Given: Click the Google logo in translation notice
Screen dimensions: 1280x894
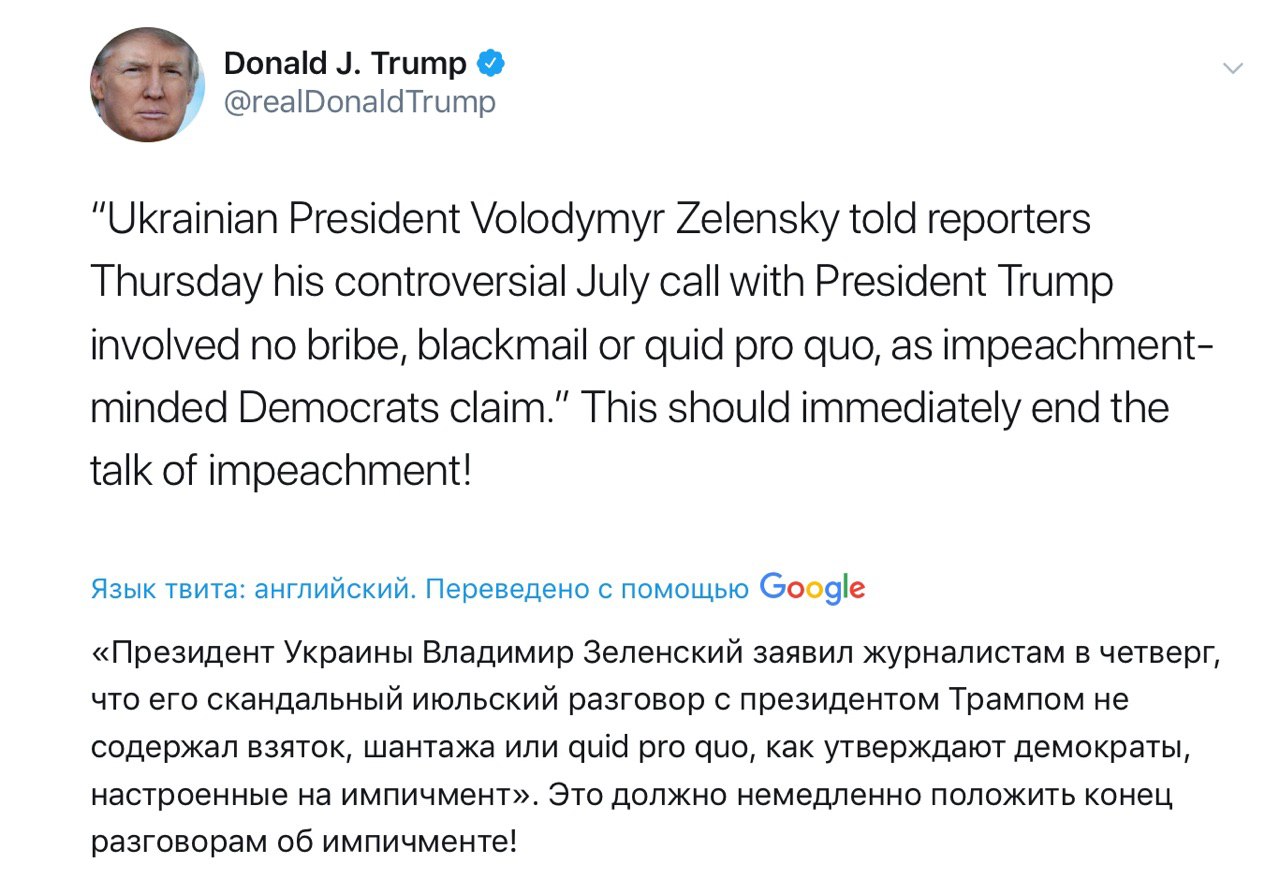Looking at the screenshot, I should [812, 588].
